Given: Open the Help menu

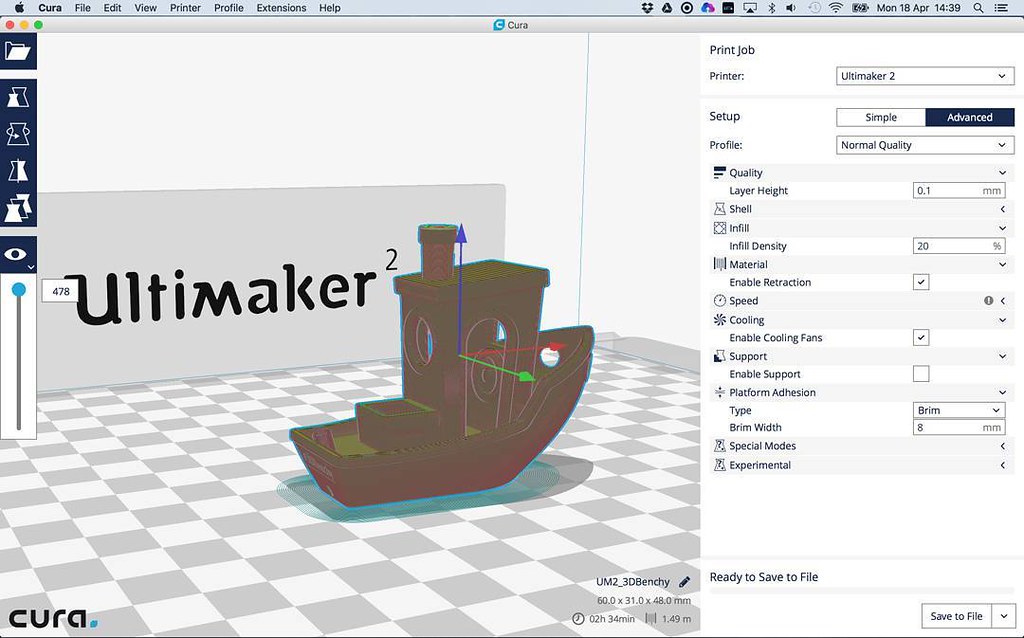Looking at the screenshot, I should click(330, 8).
